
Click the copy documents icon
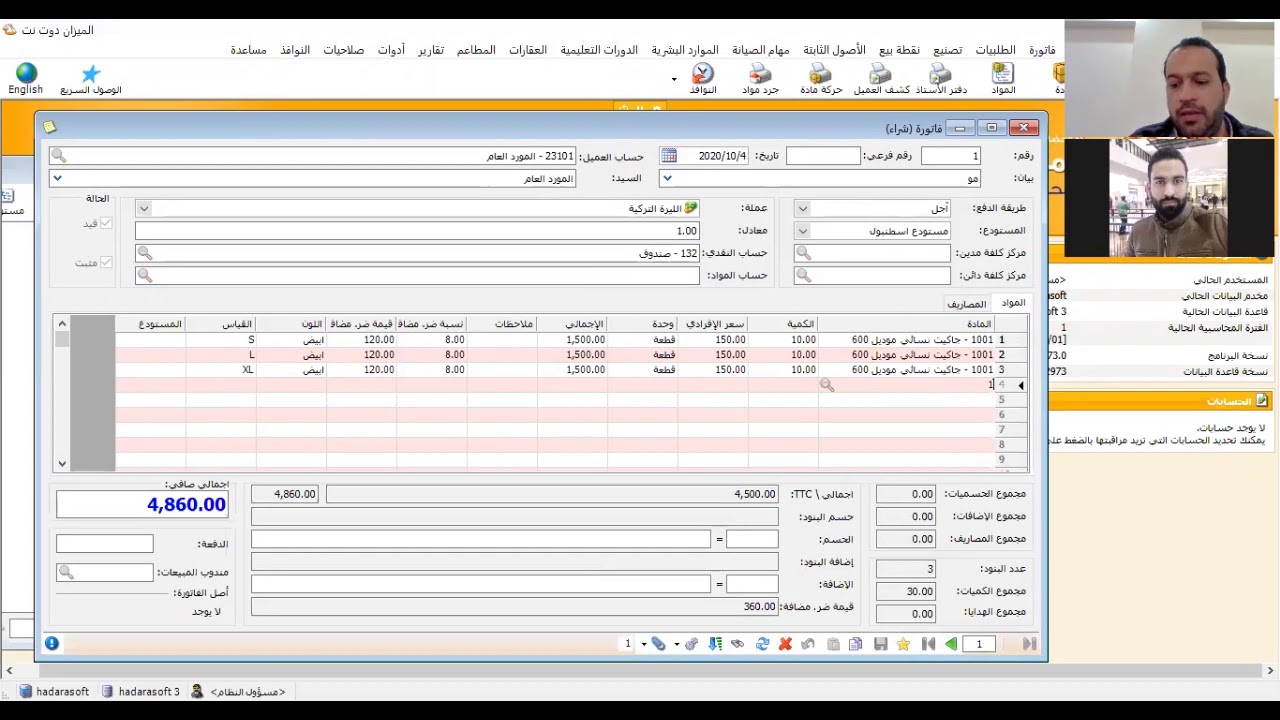(856, 644)
